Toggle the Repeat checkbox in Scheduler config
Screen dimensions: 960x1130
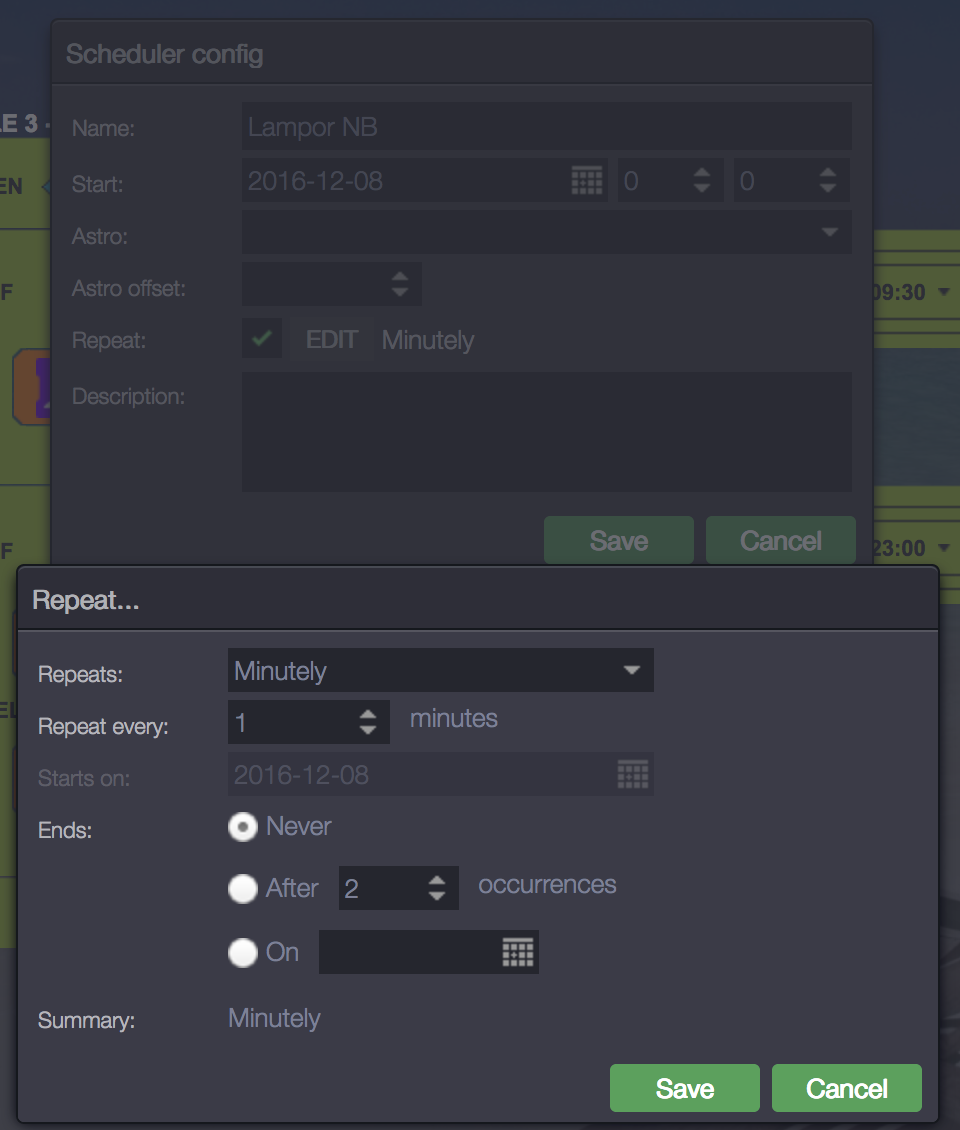pyautogui.click(x=262, y=339)
